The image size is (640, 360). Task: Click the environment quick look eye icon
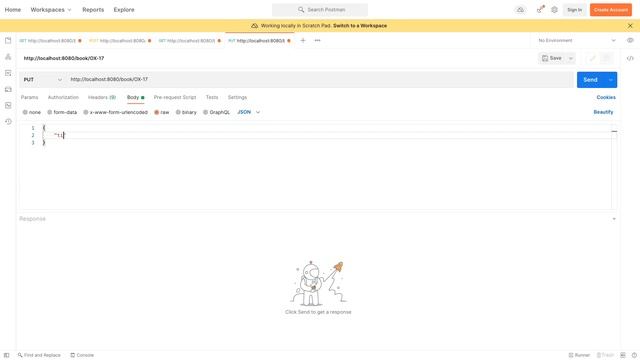point(630,40)
